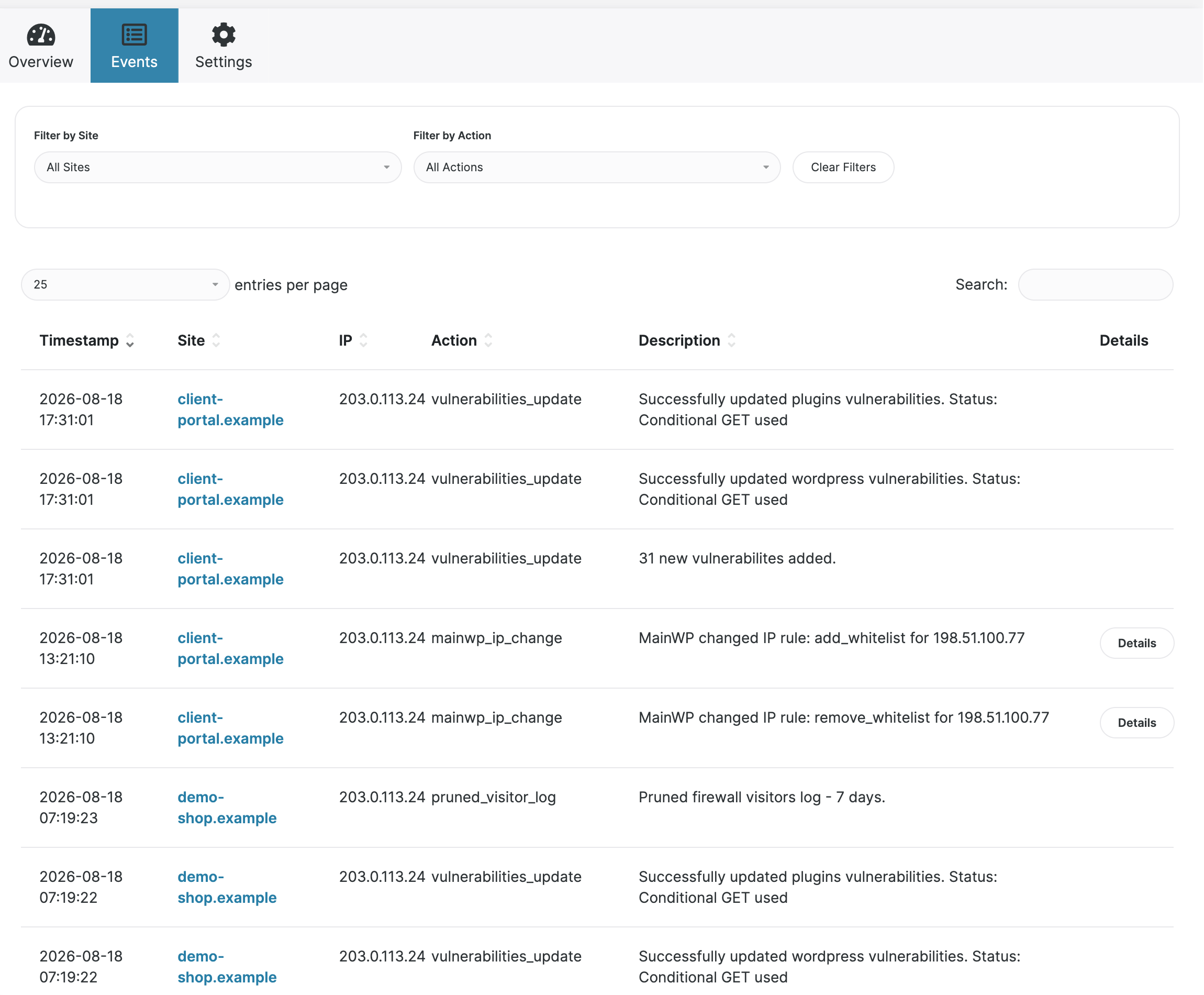The height and width of the screenshot is (995, 1204).
Task: Click Details for remove_whitelist IP rule
Action: coord(1137,723)
